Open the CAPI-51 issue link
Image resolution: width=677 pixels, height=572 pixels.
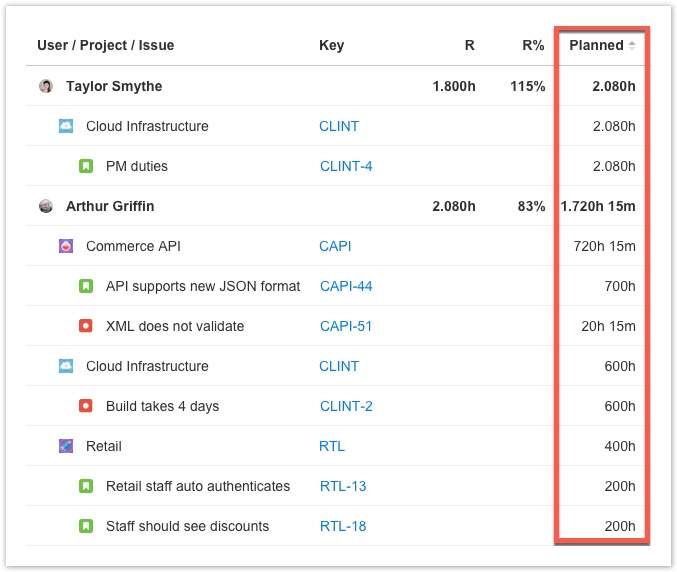[346, 326]
